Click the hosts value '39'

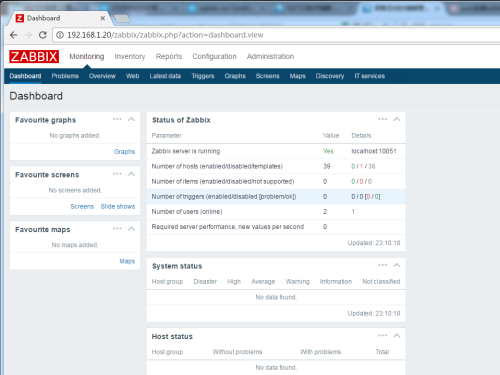click(x=326, y=166)
